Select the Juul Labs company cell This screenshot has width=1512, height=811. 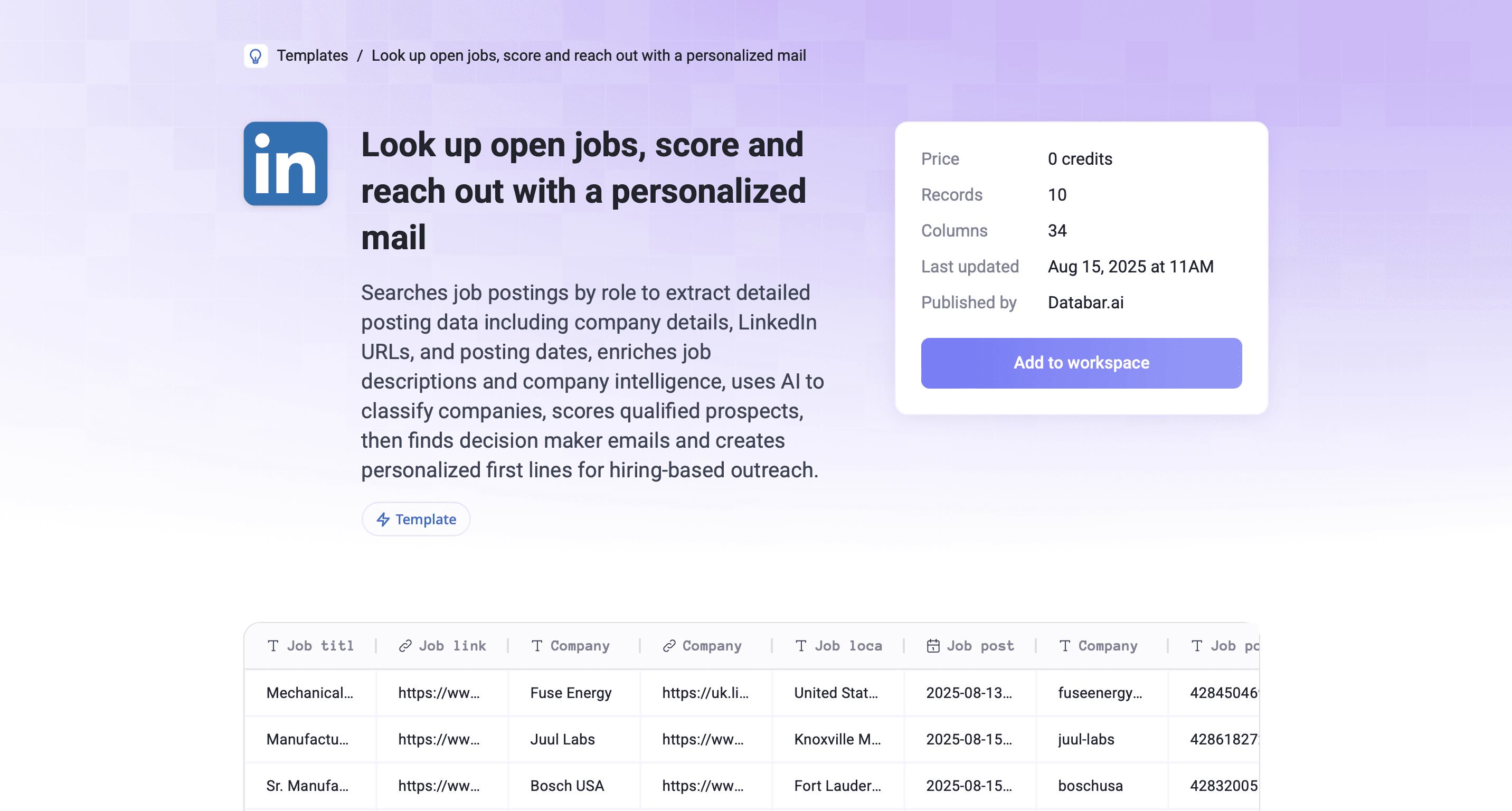[x=562, y=739]
